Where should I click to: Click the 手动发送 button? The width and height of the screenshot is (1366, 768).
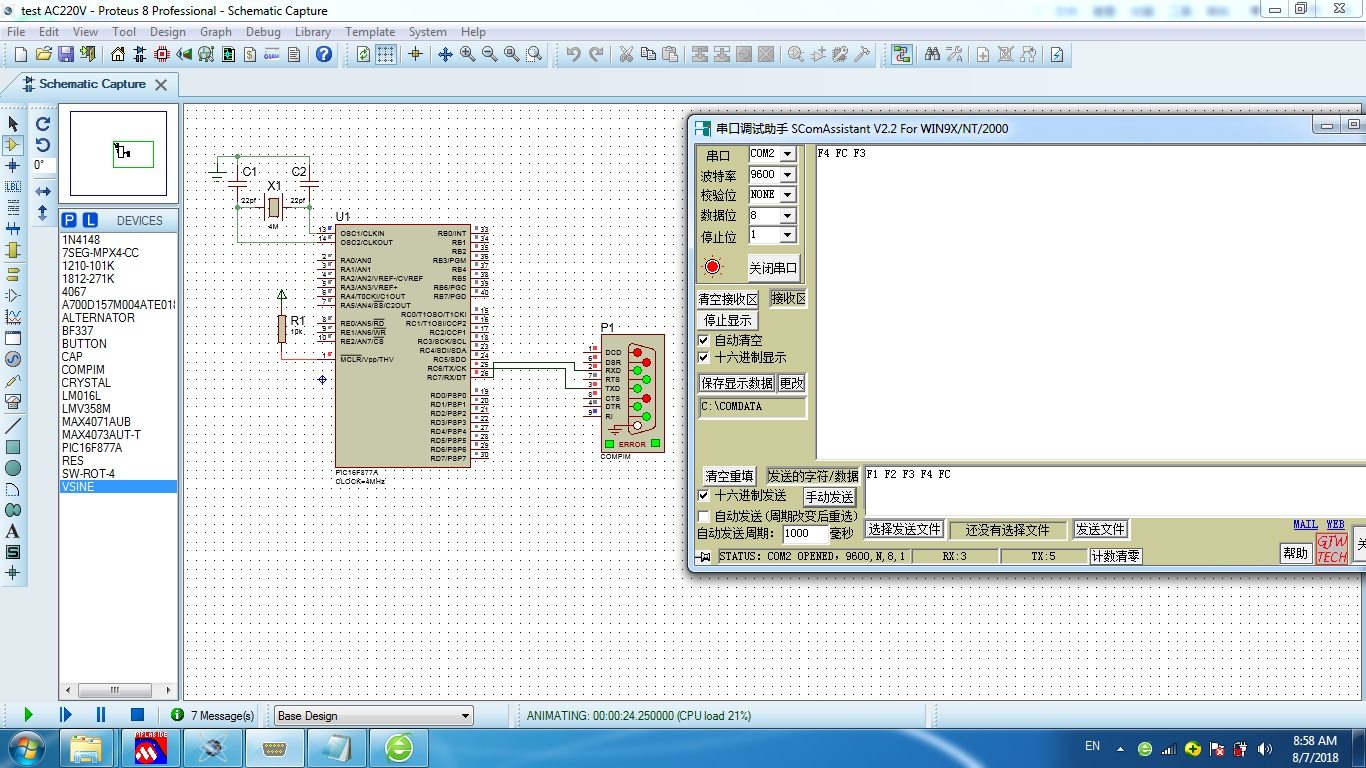click(830, 497)
